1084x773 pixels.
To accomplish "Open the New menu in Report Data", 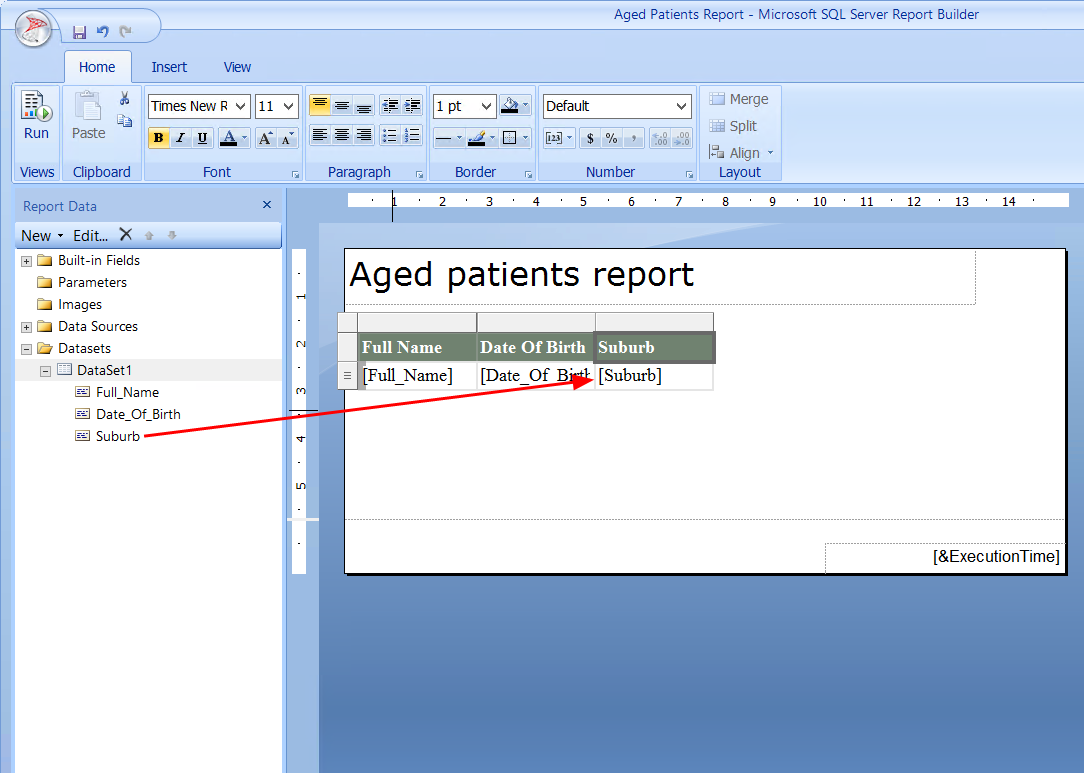I will (x=42, y=236).
